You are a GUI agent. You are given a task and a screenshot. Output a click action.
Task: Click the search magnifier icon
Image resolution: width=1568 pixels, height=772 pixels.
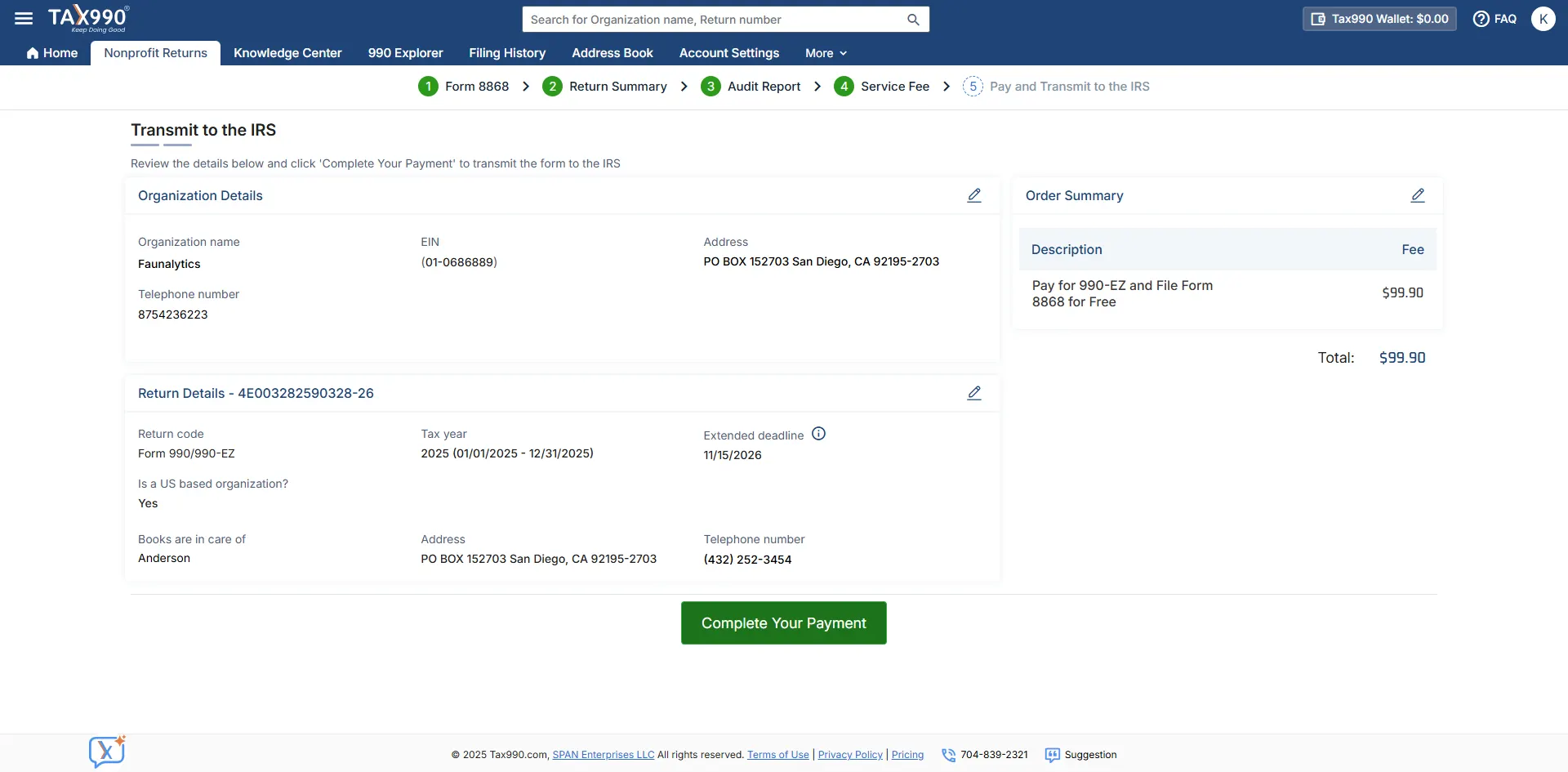pyautogui.click(x=913, y=20)
